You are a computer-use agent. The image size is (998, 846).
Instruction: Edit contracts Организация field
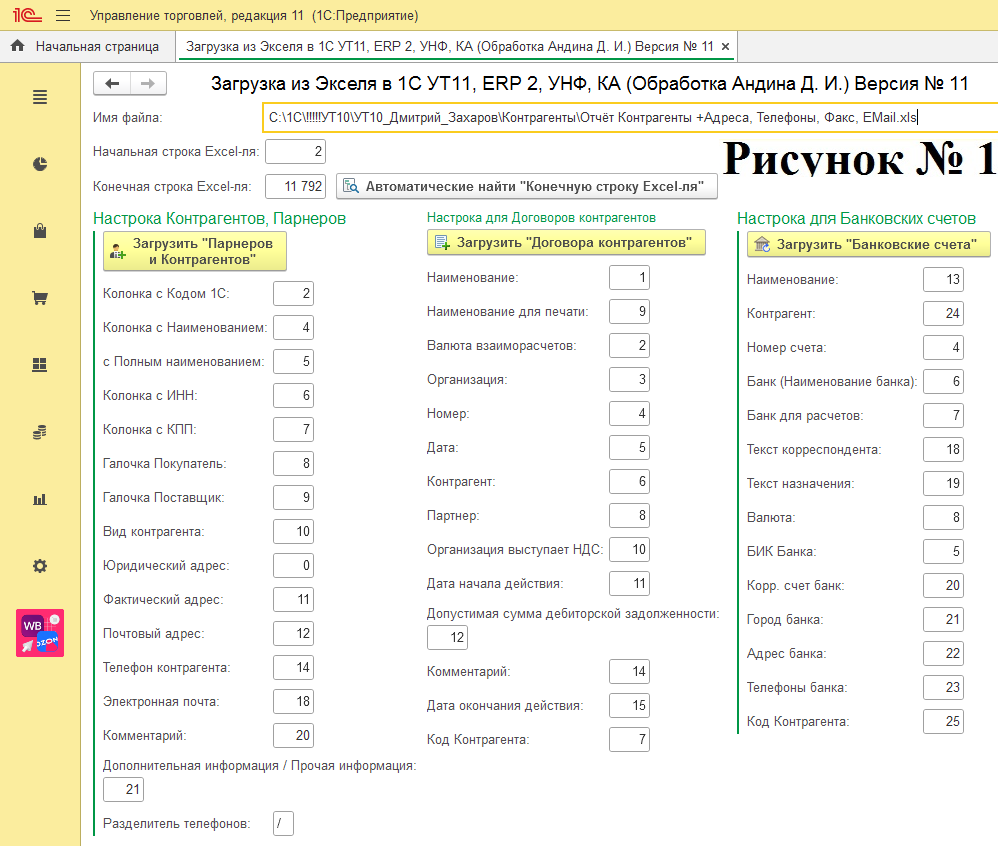pyautogui.click(x=629, y=379)
